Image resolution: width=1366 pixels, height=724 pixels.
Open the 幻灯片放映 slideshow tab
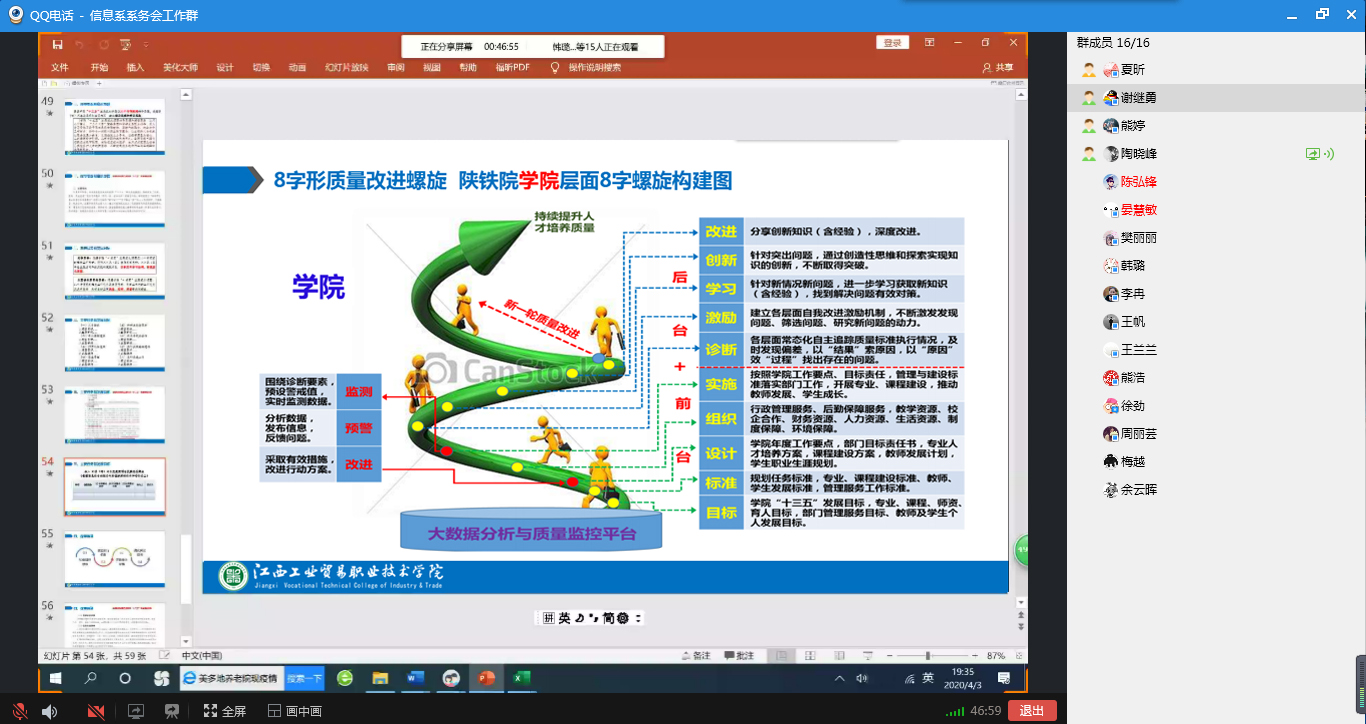347,68
